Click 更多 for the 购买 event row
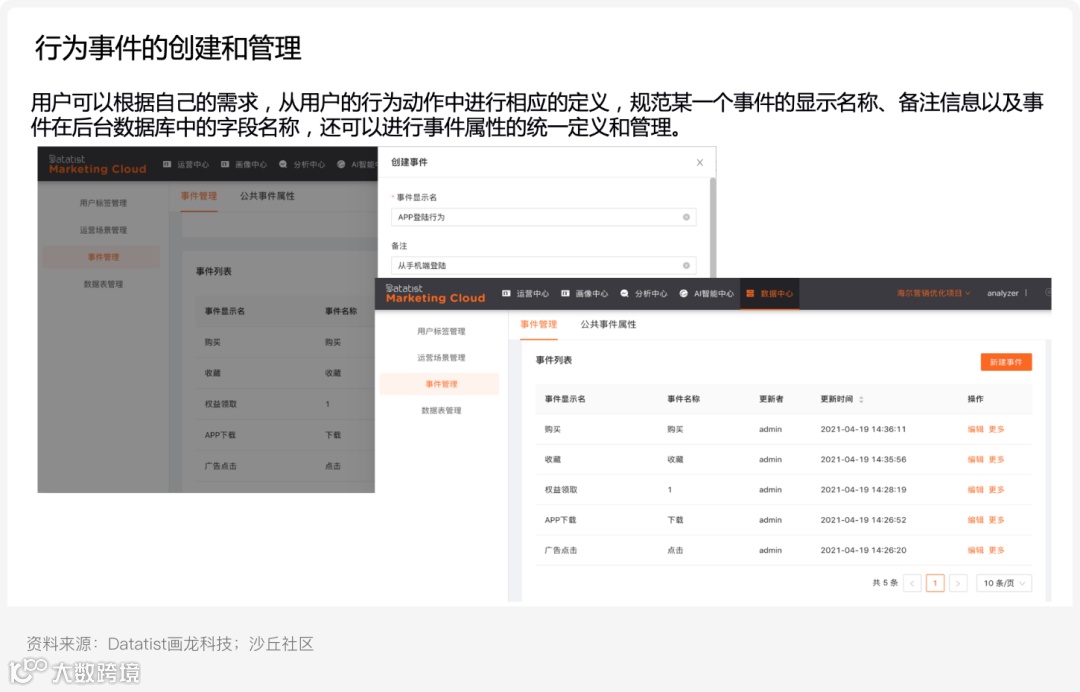The image size is (1080, 692). point(997,429)
